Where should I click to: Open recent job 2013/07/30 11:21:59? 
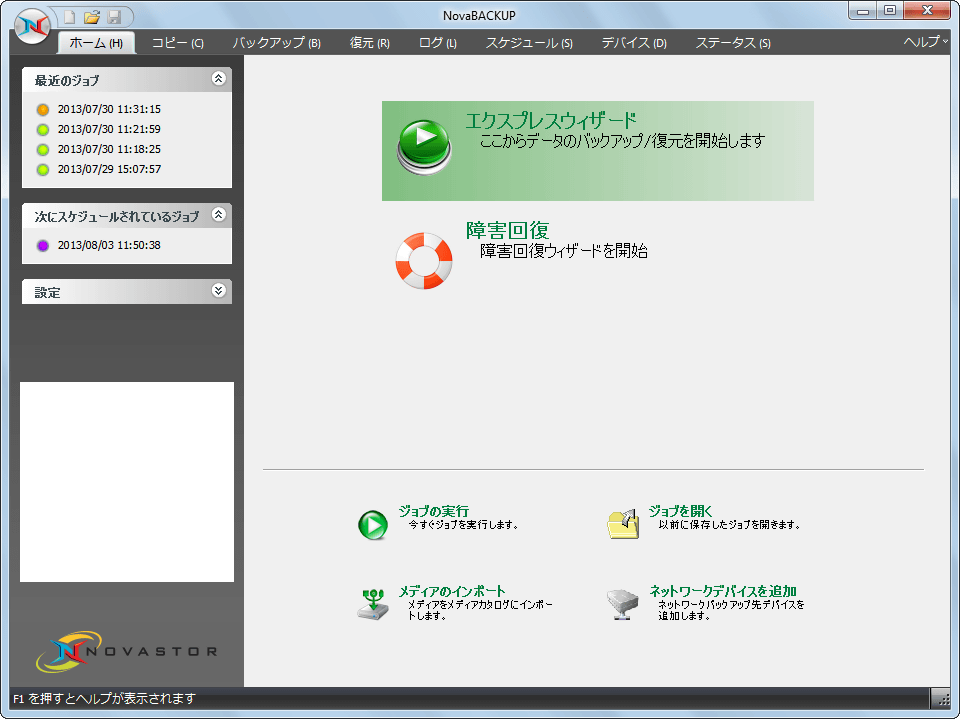coord(109,129)
